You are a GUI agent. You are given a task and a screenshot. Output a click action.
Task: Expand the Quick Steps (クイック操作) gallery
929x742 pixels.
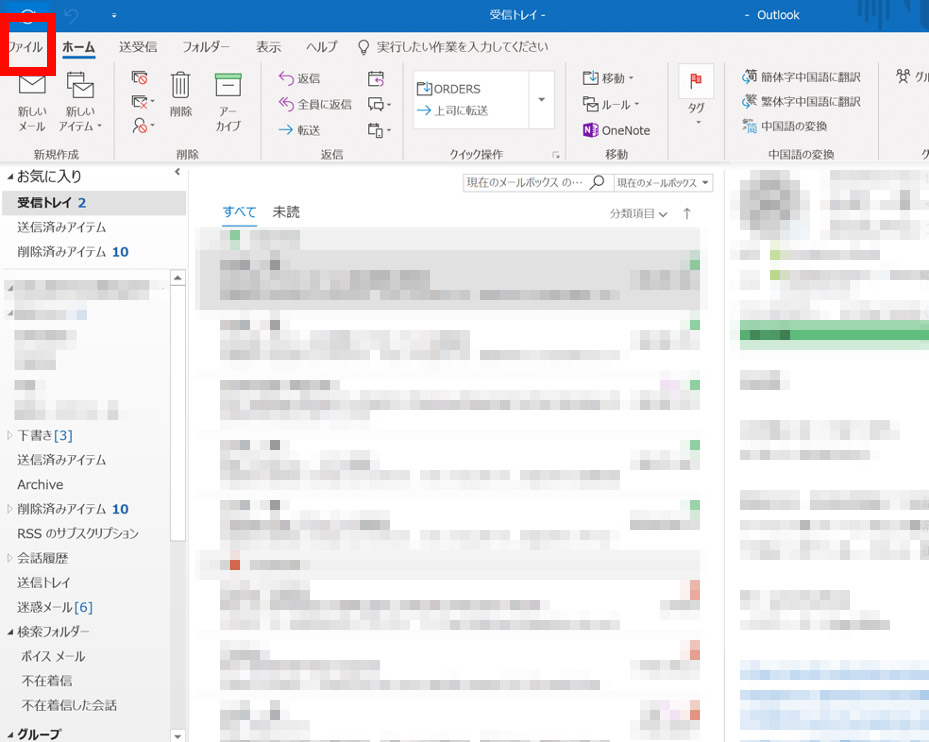coord(541,99)
